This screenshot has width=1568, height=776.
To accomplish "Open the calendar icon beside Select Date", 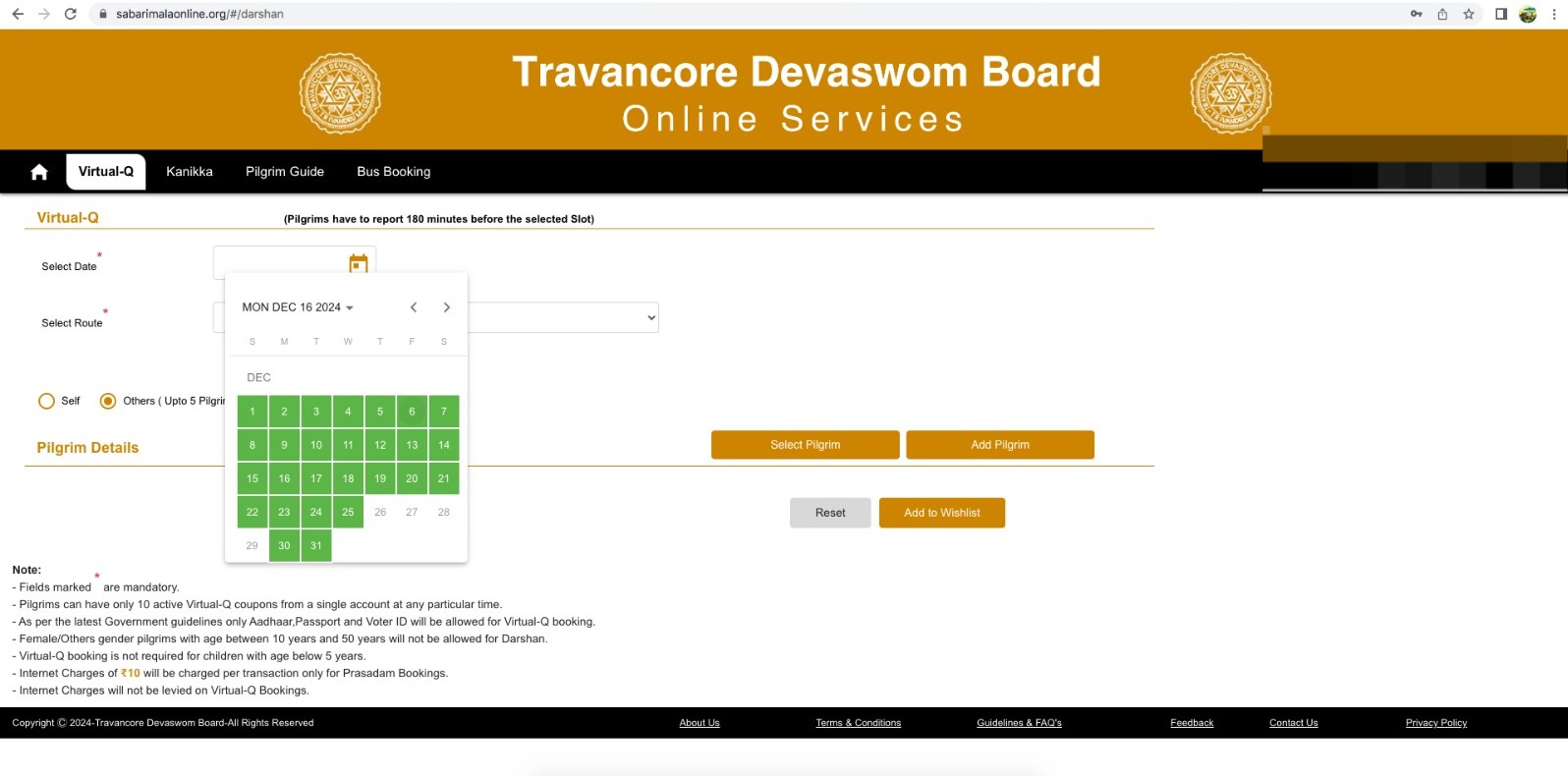I will [359, 263].
